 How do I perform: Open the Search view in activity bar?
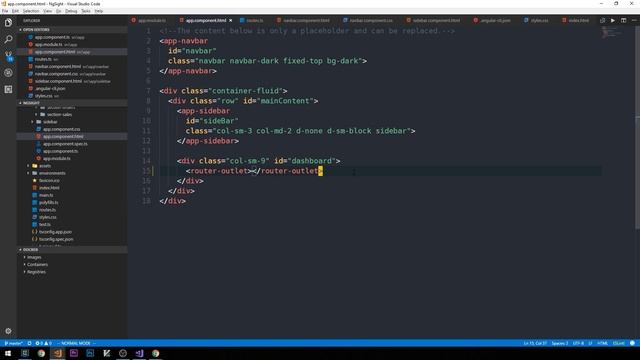coord(8,39)
